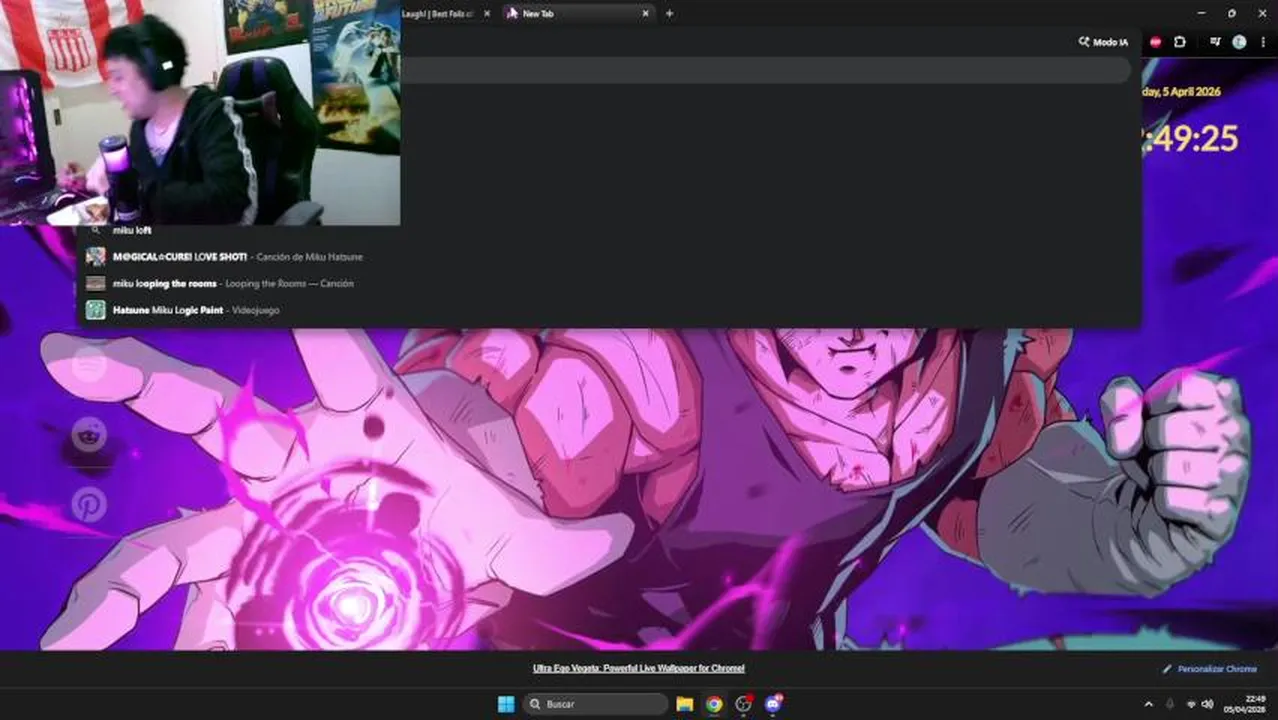Screen dimensions: 1278x720
Task: Open the Chrome three-dot menu
Action: [x=1262, y=42]
